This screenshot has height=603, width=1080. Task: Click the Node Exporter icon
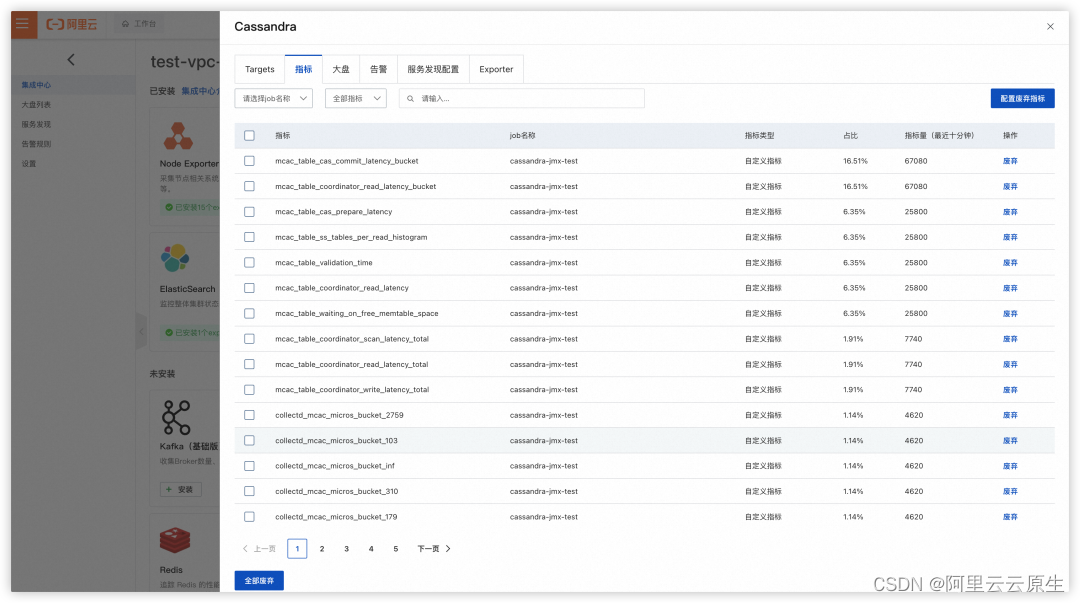(x=178, y=136)
